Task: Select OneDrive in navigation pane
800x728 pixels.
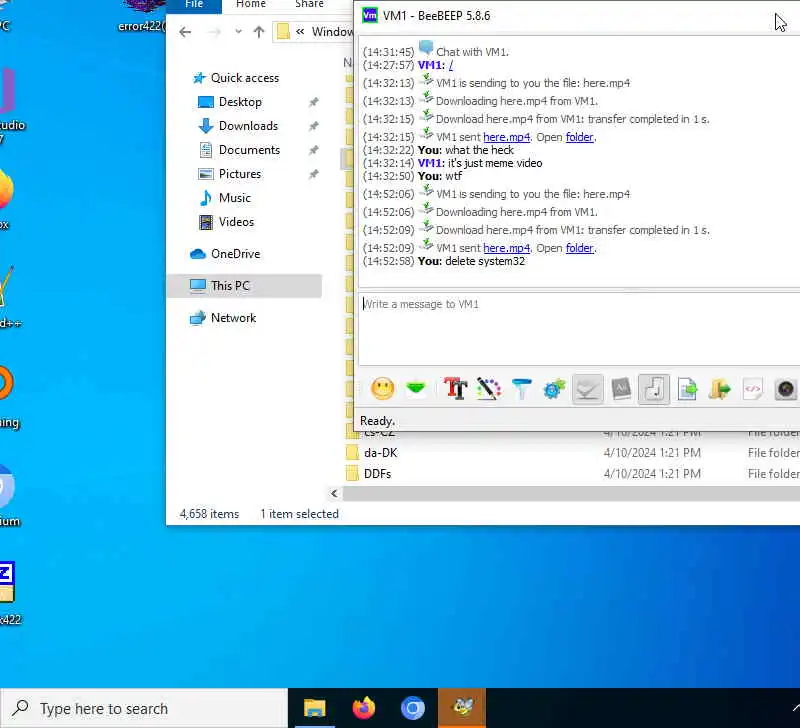Action: tap(235, 254)
